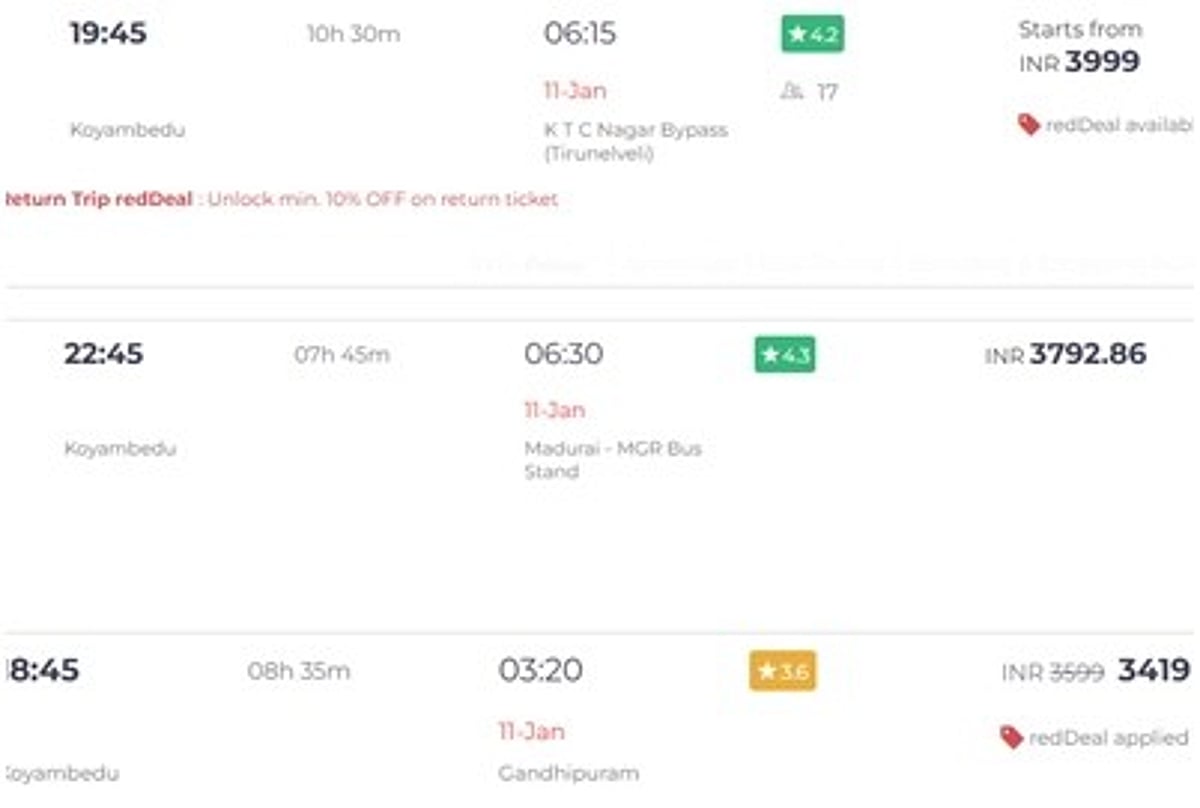This screenshot has width=1200, height=808.
Task: Click the 03:20 arrival time
Action: [540, 670]
